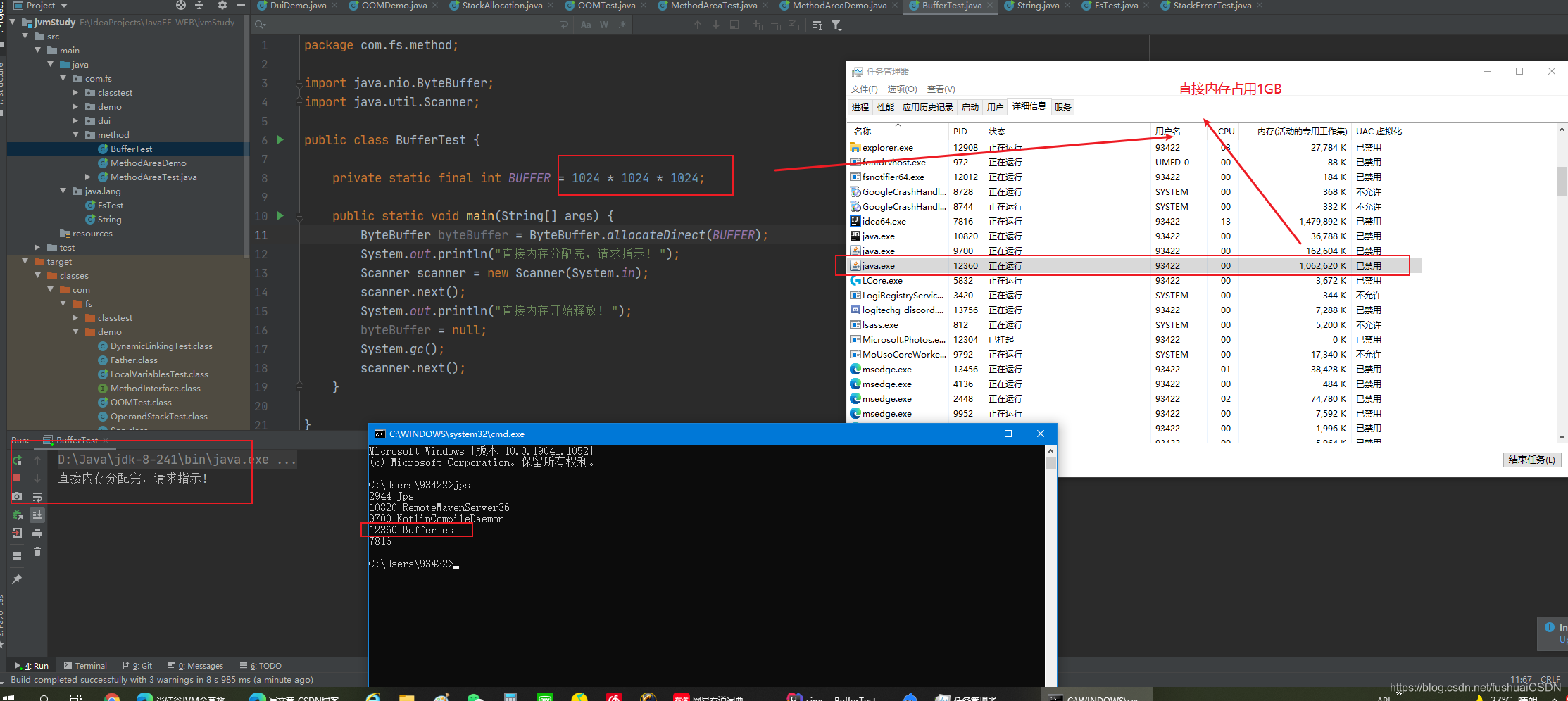Toggle Match Case (Aa) in find bar

586,25
